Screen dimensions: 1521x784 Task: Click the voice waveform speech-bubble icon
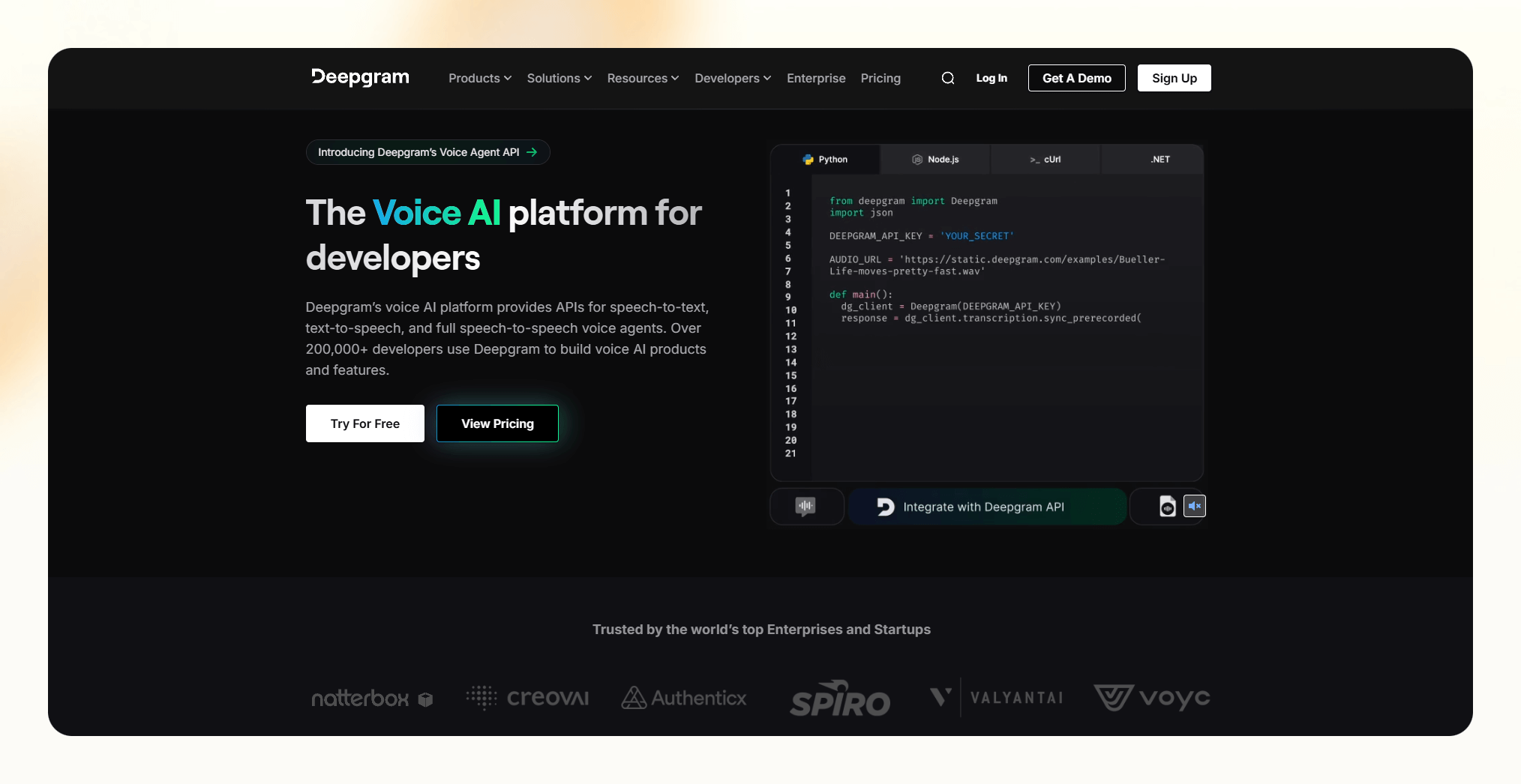(x=805, y=506)
